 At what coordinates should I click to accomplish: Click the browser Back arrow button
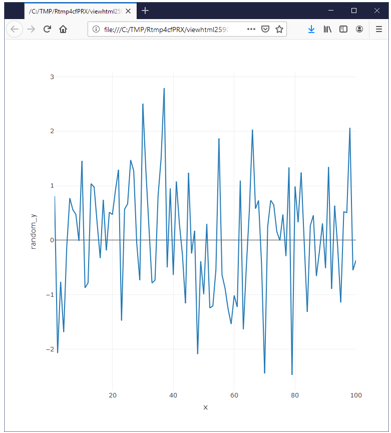click(x=14, y=29)
